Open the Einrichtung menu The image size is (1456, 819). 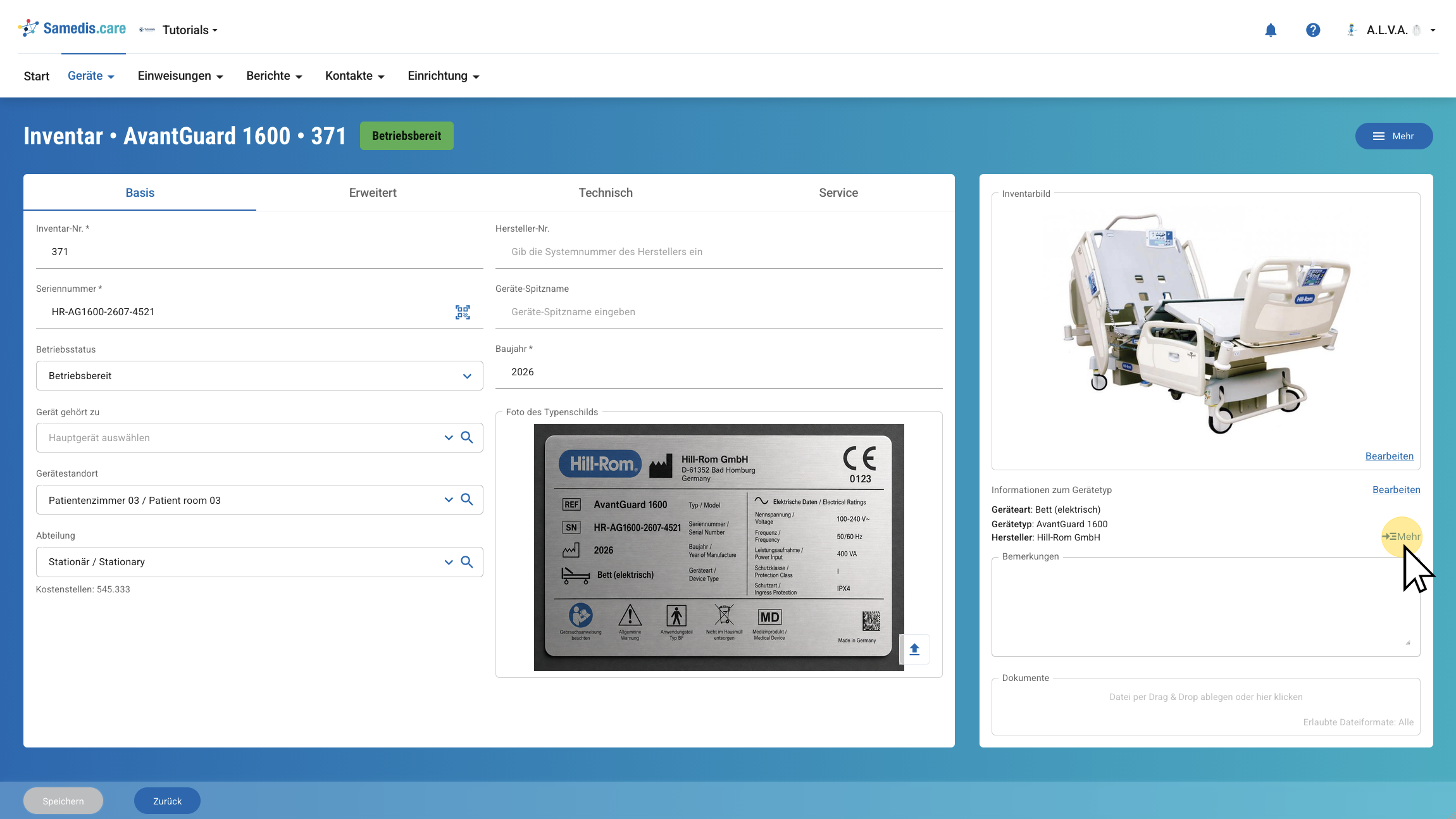[x=444, y=76]
